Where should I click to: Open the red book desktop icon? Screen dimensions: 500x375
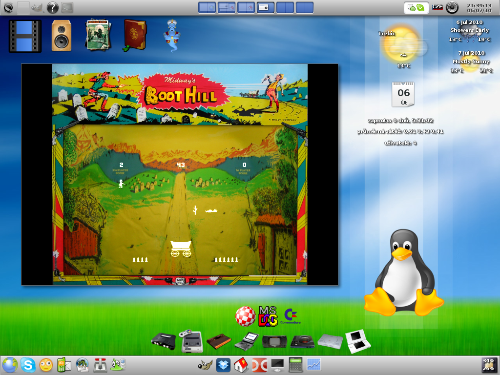[135, 35]
